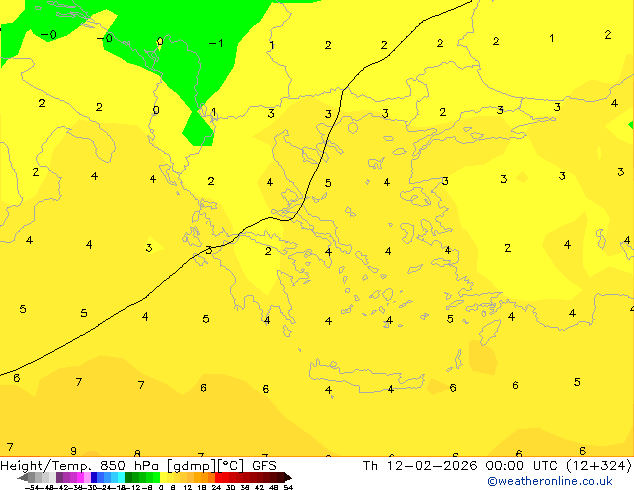Click the '54' legend scale label
This screenshot has height=490, width=634.
point(288,487)
